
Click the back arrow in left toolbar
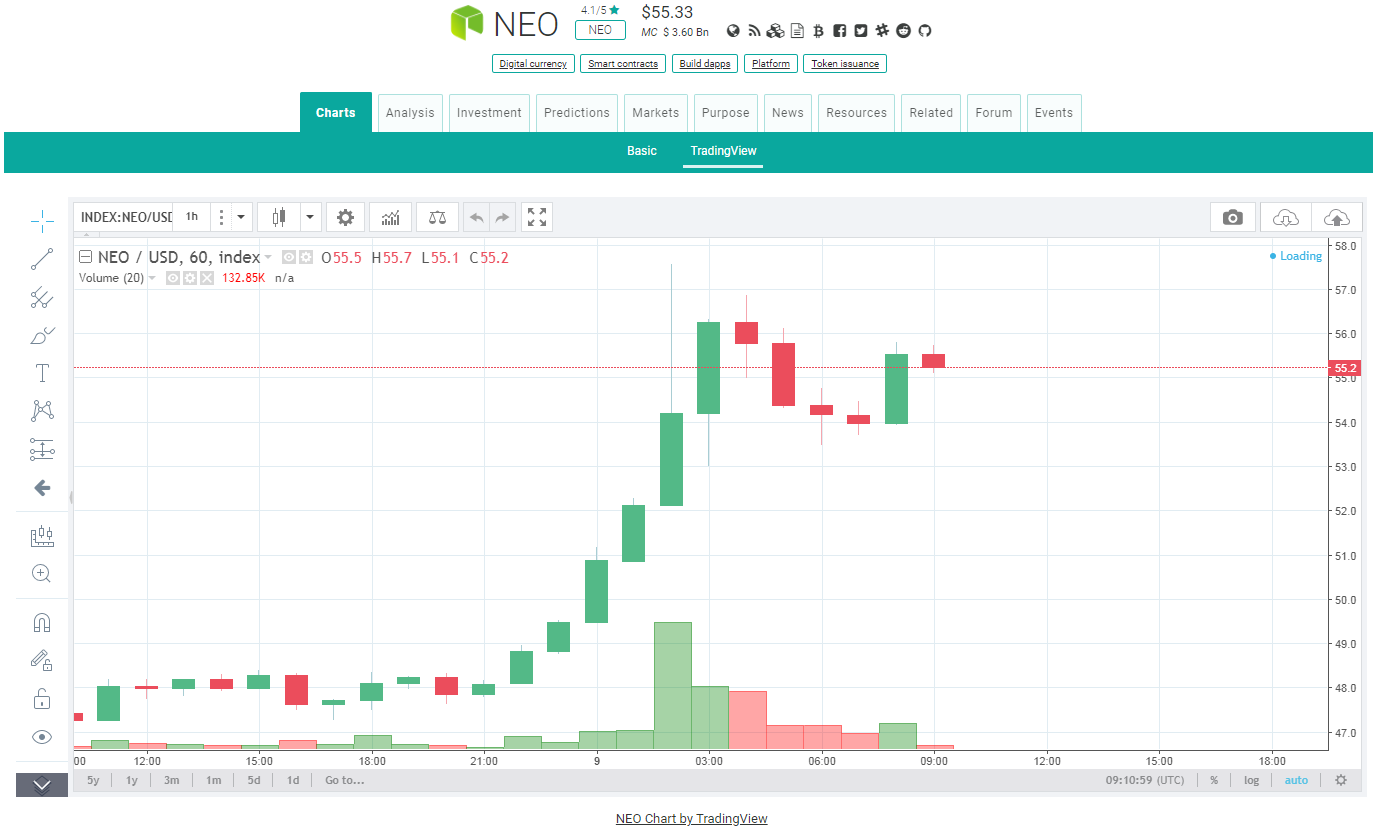click(42, 488)
